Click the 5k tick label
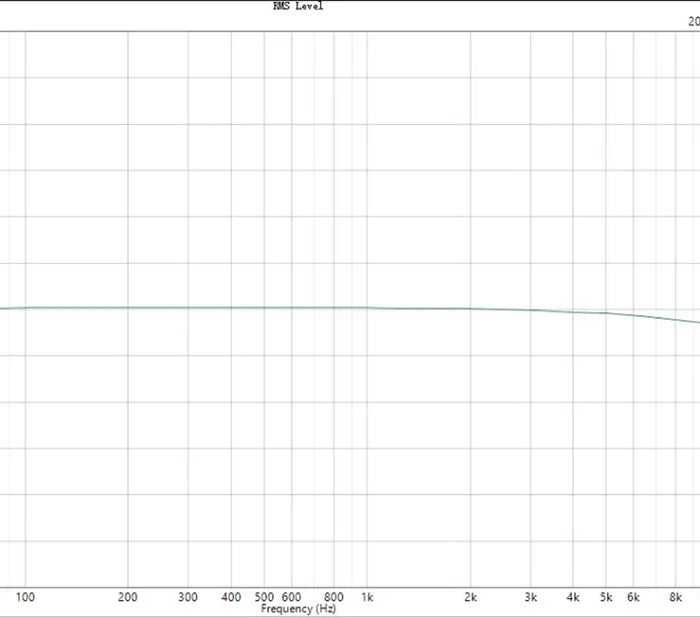700x618 pixels. coord(606,597)
